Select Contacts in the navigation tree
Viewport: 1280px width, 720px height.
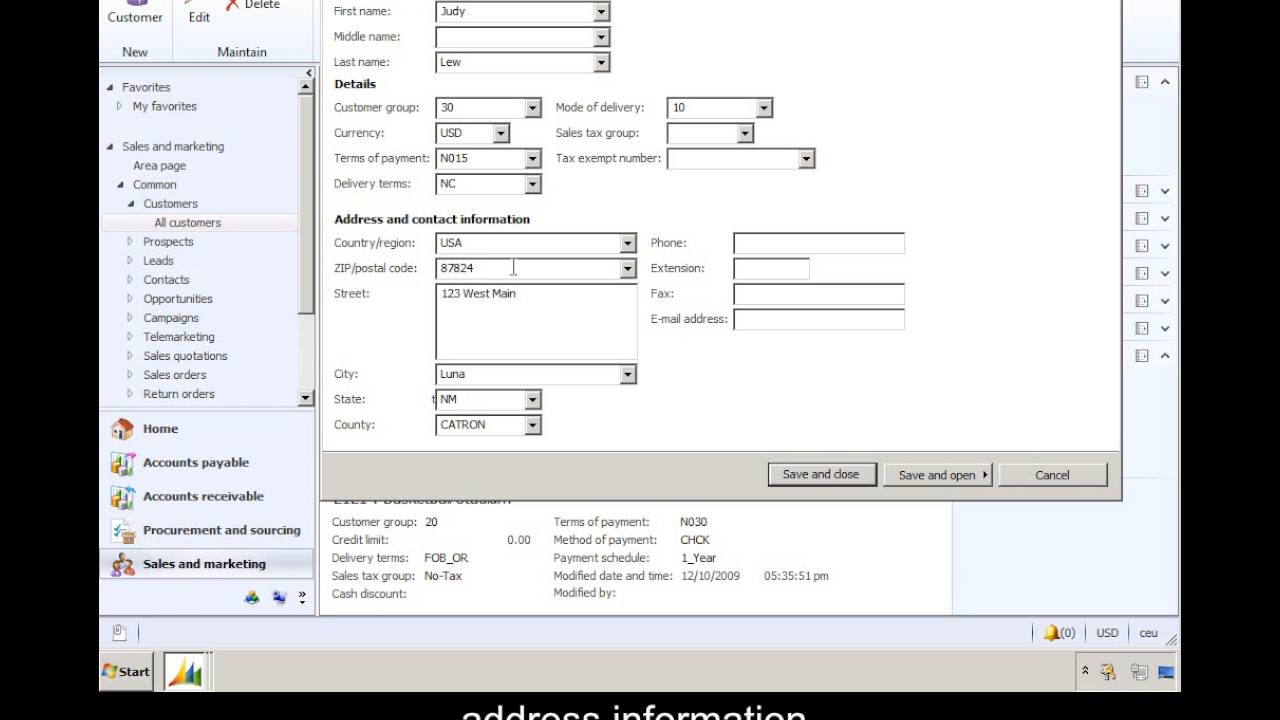coord(166,280)
